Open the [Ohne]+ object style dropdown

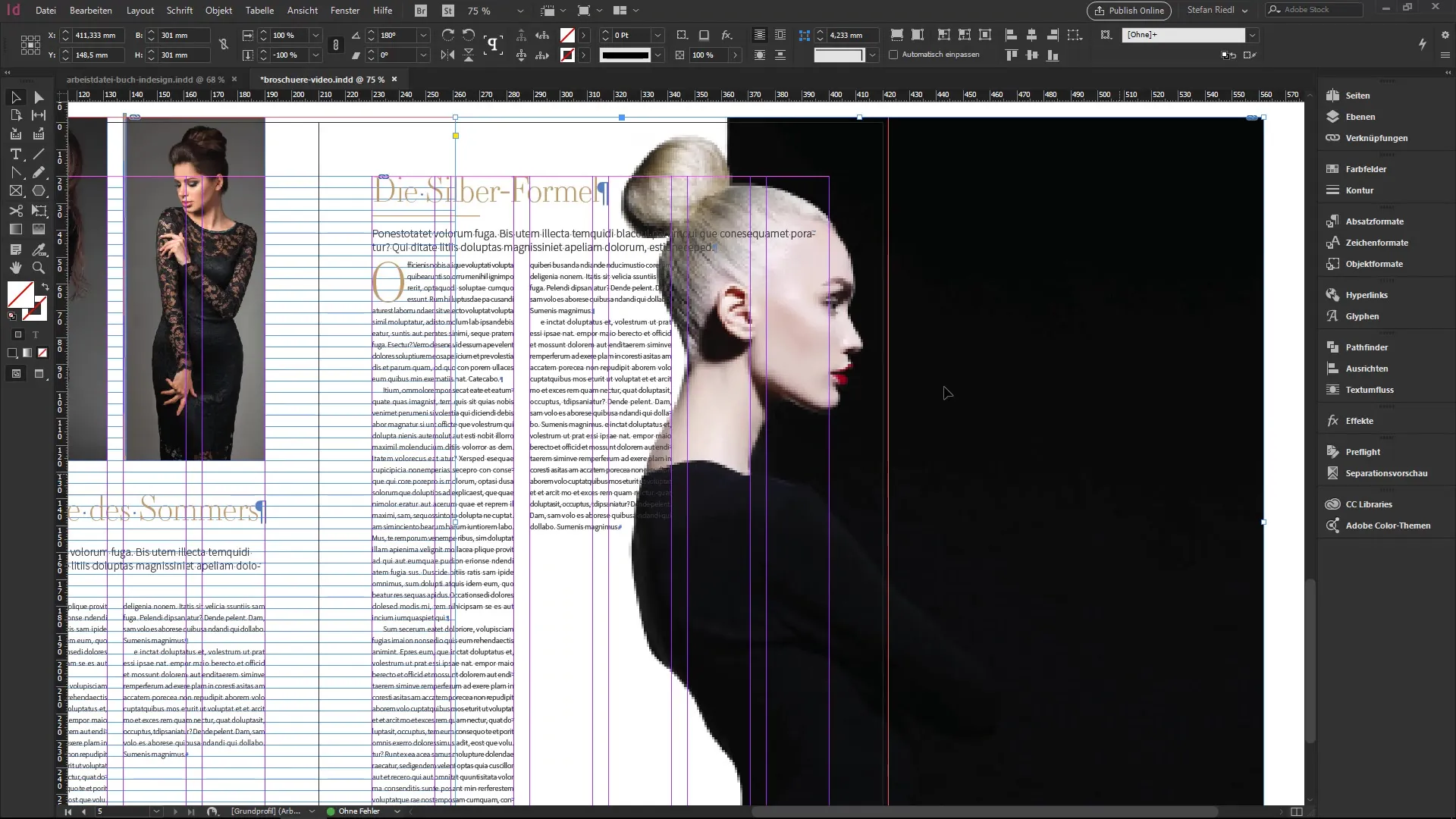1252,35
